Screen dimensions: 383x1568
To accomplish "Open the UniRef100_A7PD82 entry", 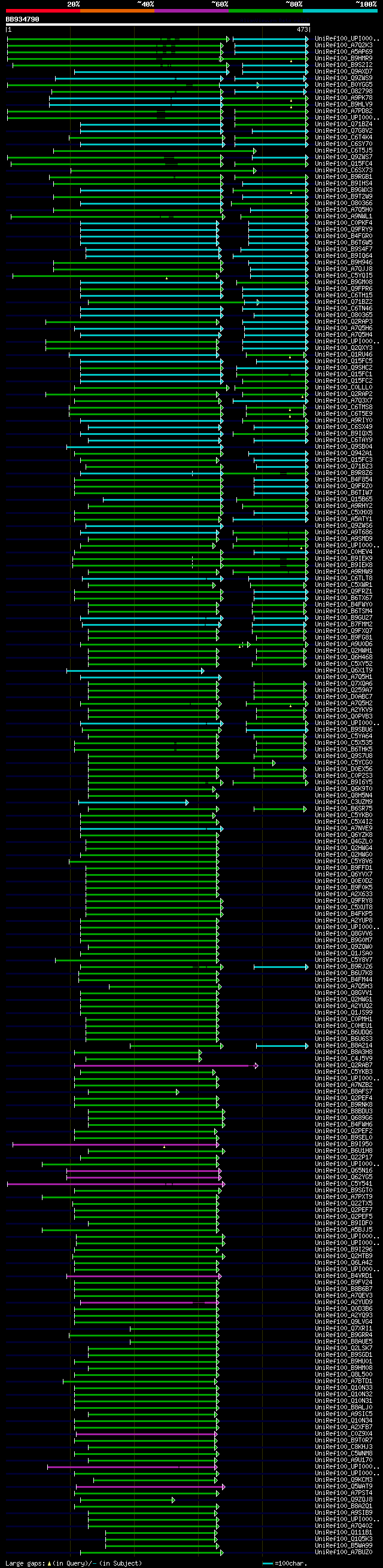I will pos(344,111).
